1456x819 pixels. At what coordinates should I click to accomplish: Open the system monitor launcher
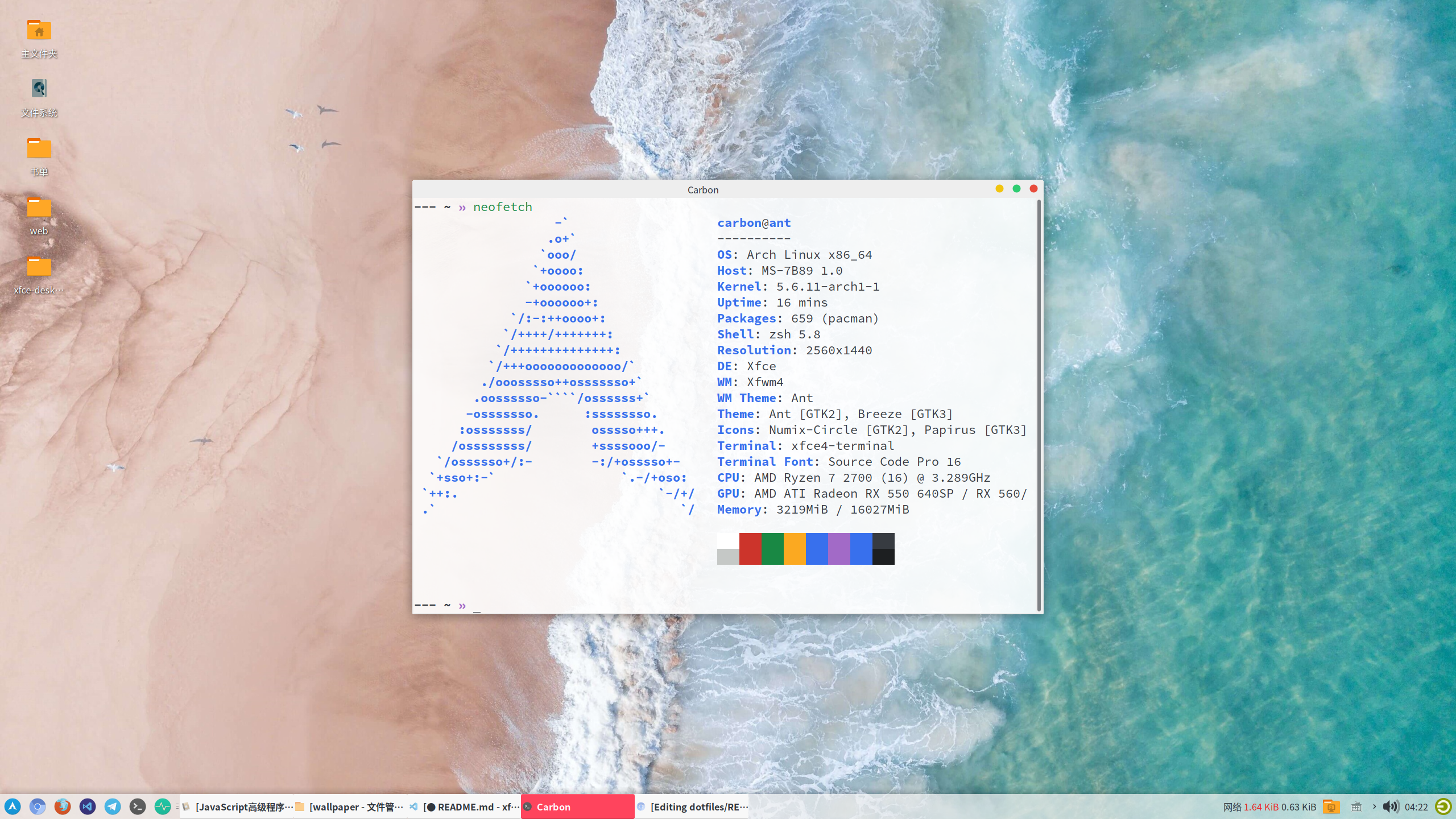click(163, 806)
